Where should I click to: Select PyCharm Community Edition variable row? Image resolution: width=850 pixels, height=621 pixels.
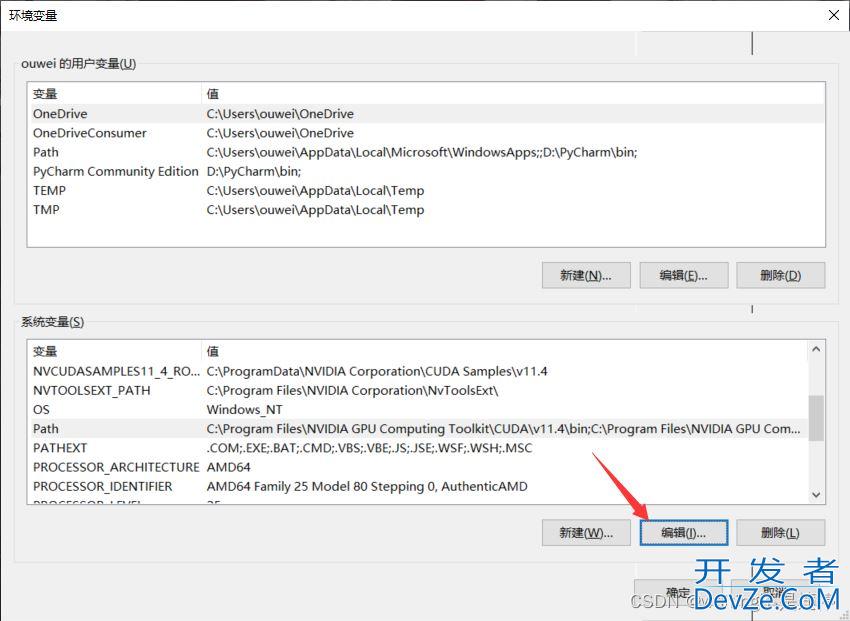(x=426, y=171)
